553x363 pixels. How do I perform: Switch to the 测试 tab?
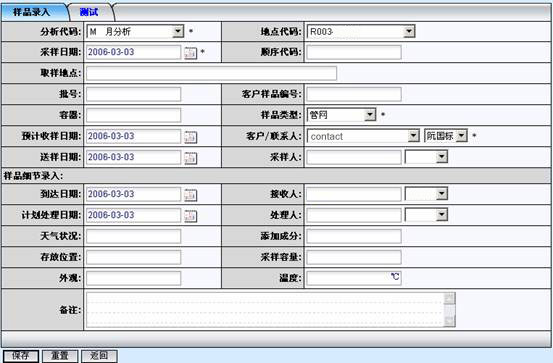89,12
